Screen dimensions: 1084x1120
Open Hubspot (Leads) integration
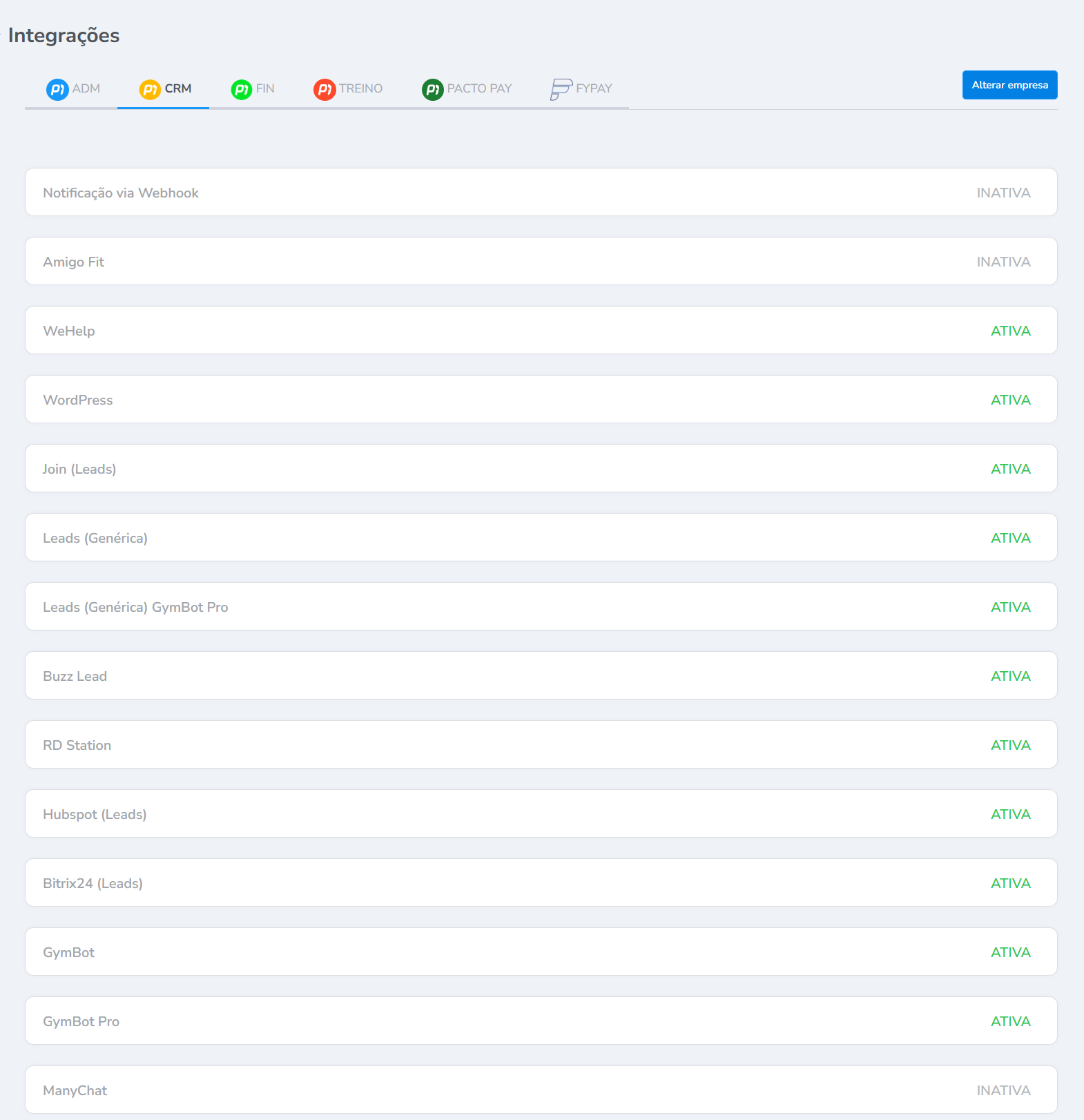[541, 813]
